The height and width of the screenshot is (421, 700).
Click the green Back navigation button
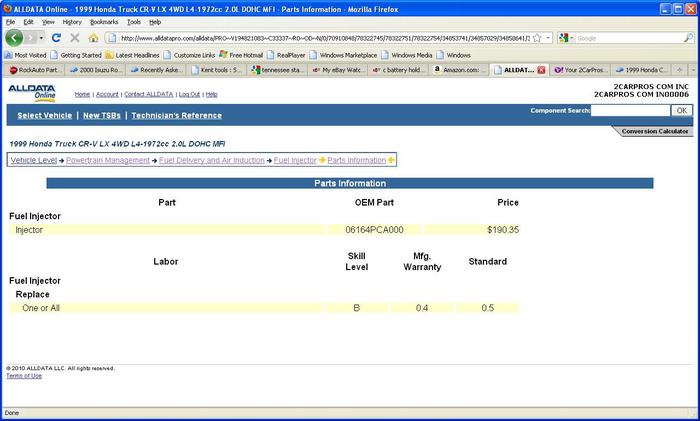click(x=14, y=38)
